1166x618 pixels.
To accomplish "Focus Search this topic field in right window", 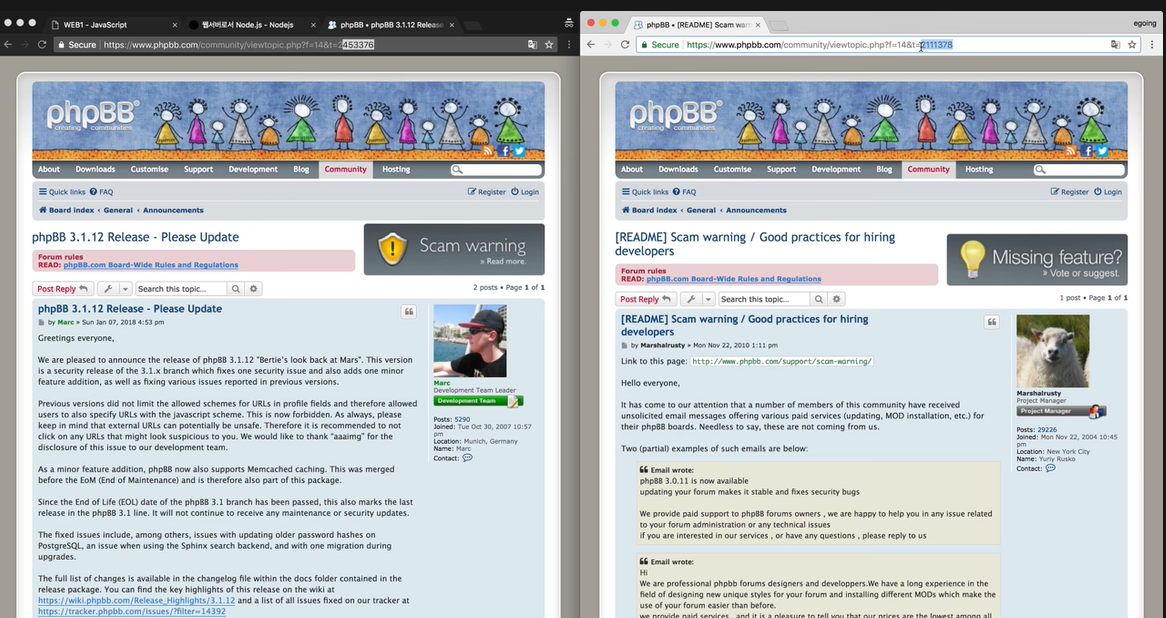I will [x=764, y=299].
